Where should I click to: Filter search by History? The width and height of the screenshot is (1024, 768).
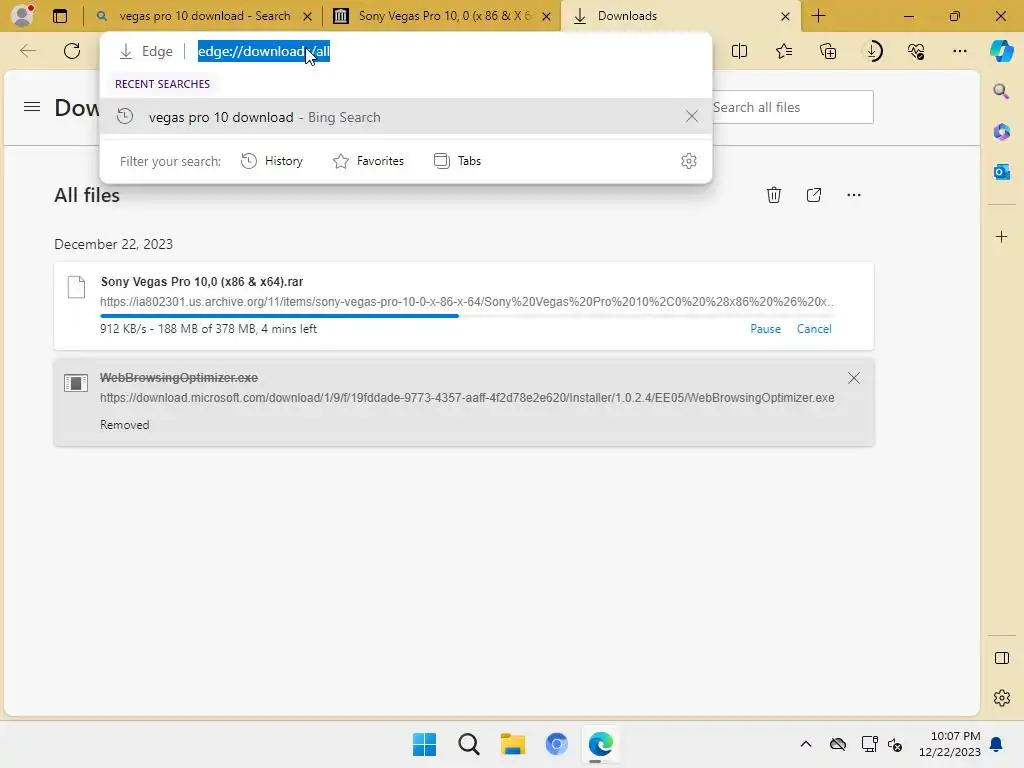(272, 161)
